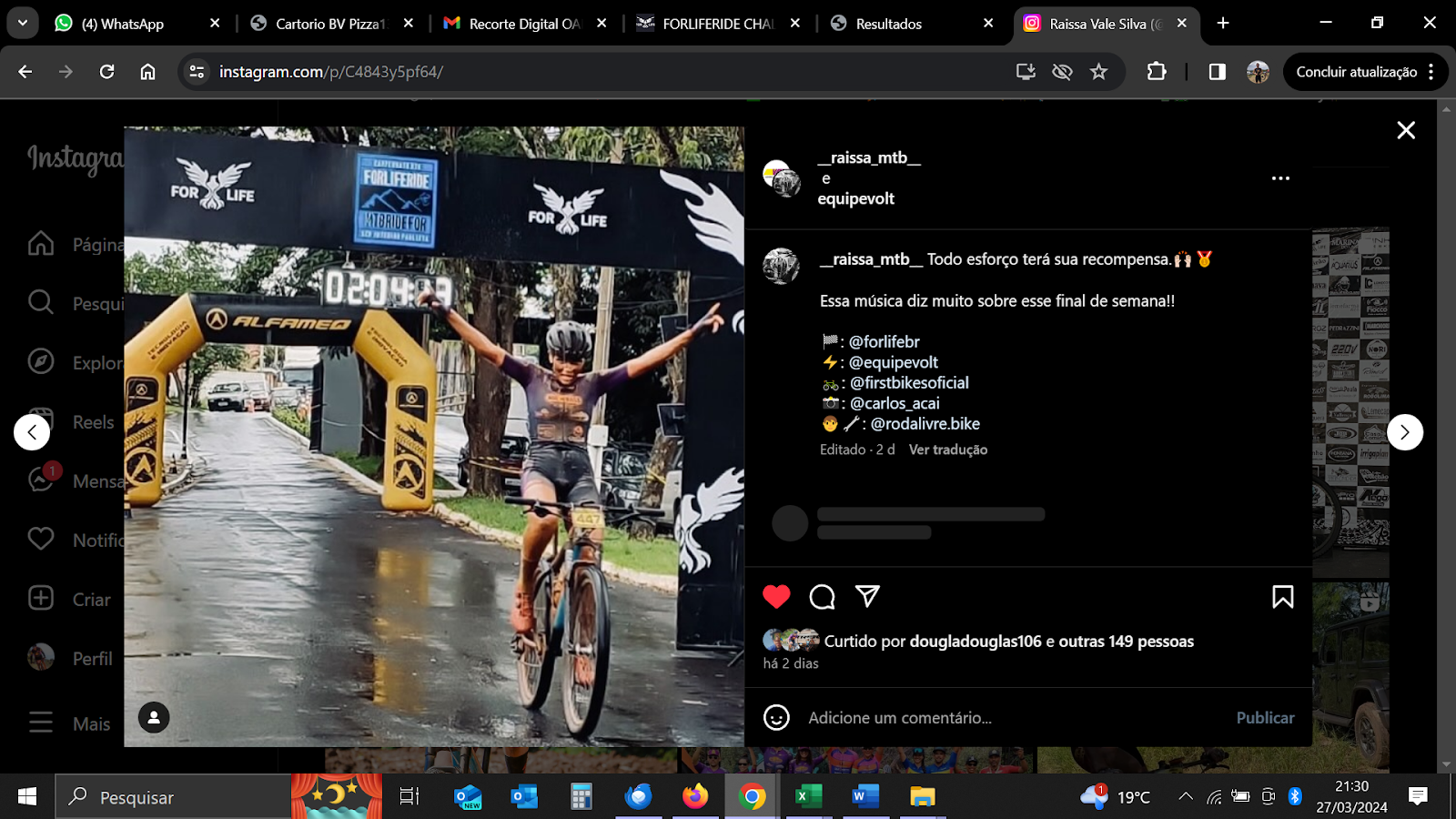Open the Chrome profile avatar
This screenshot has width=1456, height=819.
pos(1258,72)
